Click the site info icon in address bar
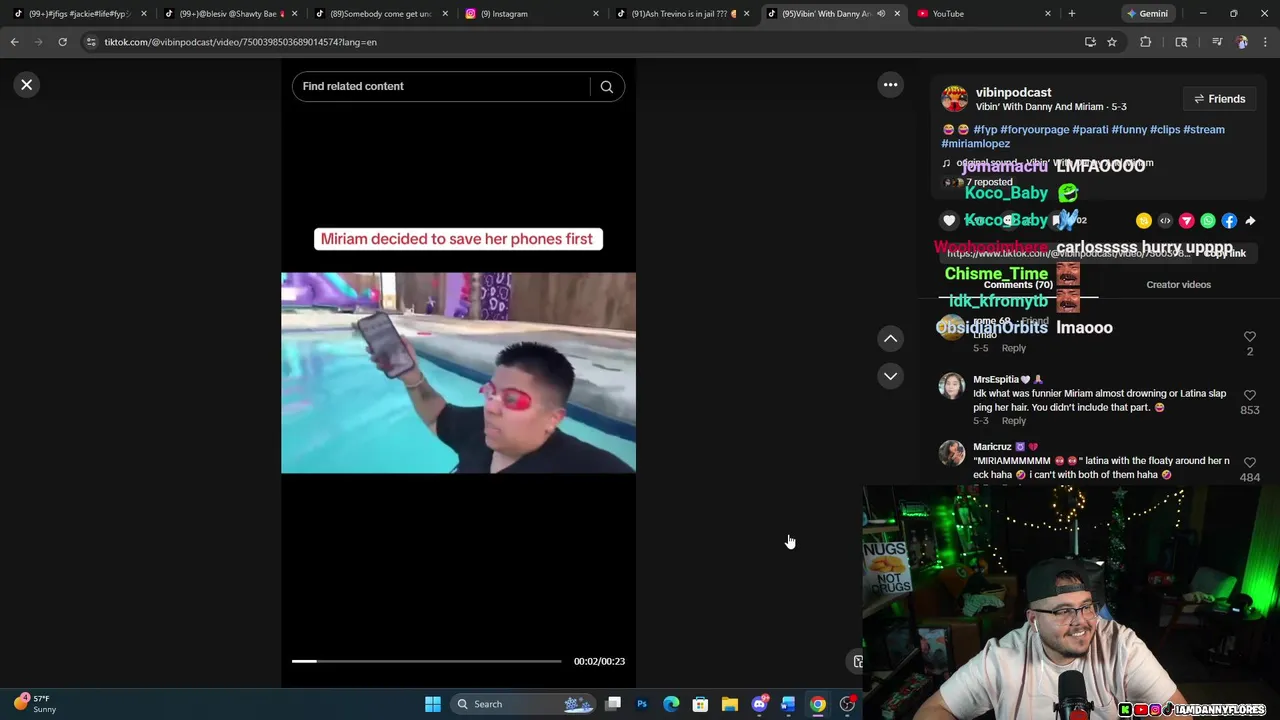1280x720 pixels. point(91,42)
